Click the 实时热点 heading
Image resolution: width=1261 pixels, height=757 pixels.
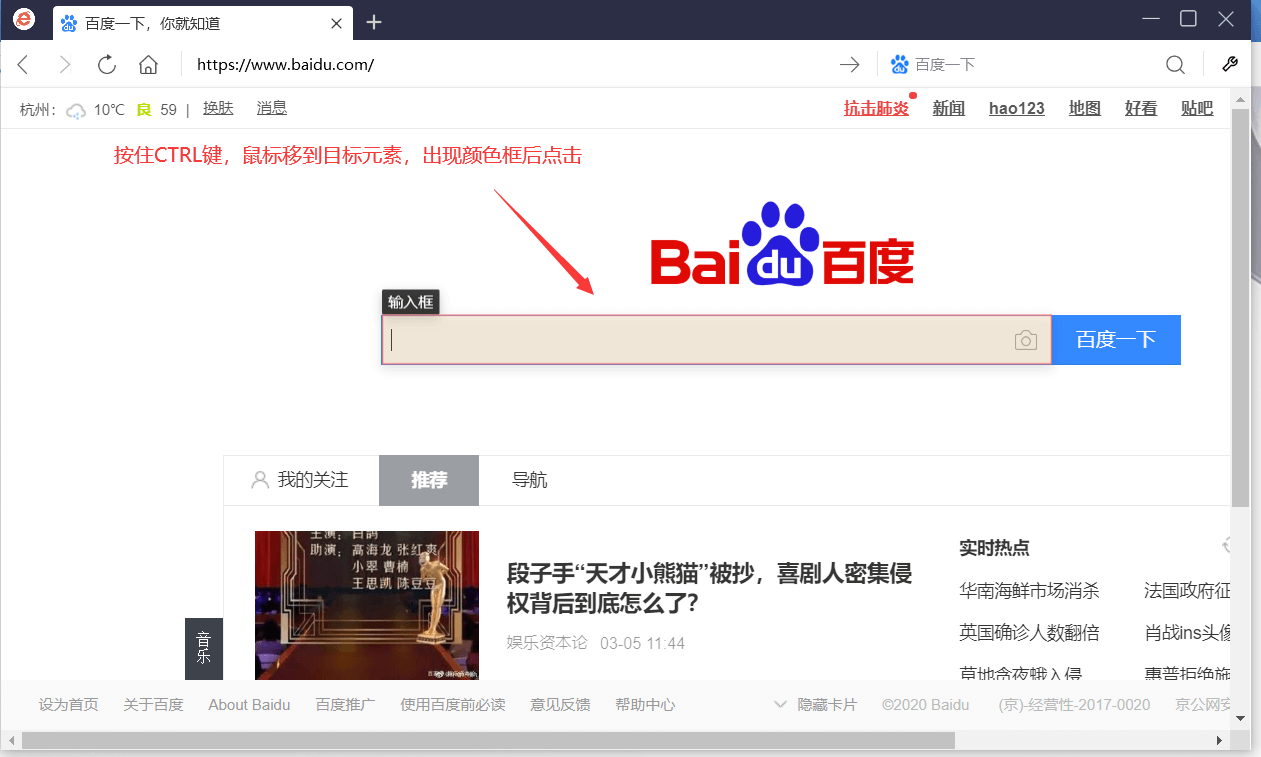(x=994, y=548)
